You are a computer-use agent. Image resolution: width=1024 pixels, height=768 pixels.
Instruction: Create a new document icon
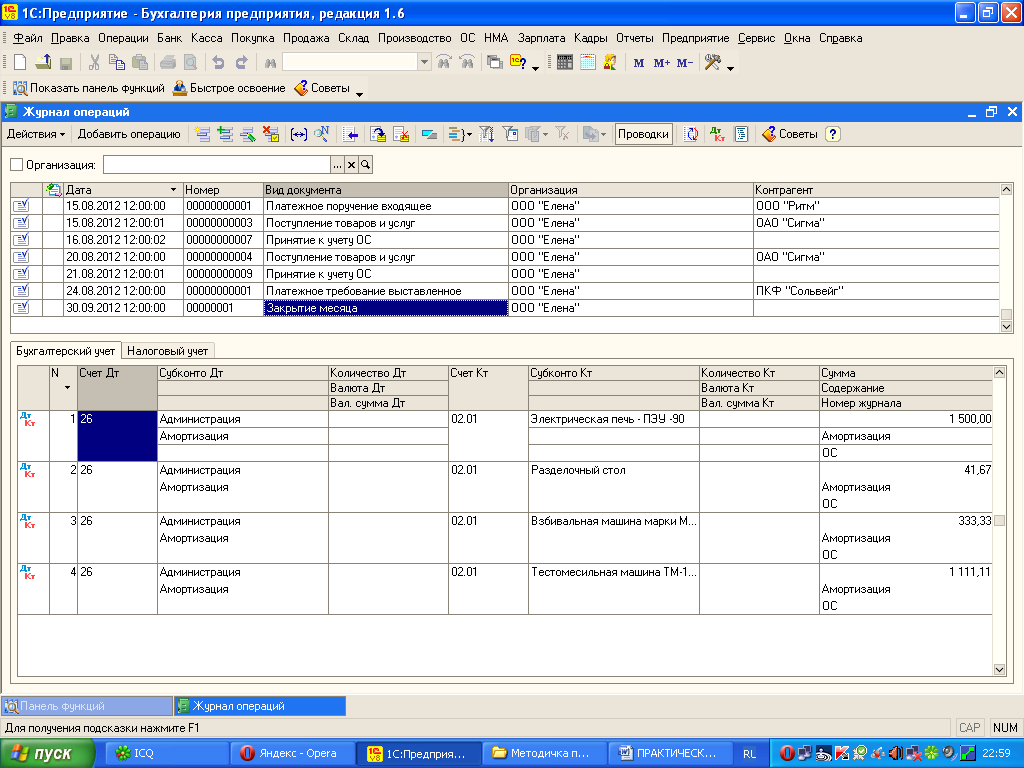[x=20, y=63]
